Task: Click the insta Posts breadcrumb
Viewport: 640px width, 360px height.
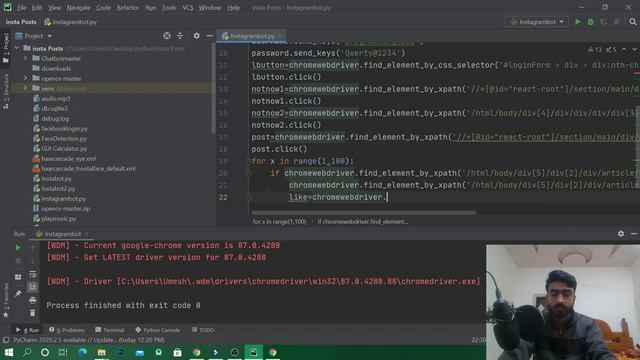Action: (x=21, y=22)
